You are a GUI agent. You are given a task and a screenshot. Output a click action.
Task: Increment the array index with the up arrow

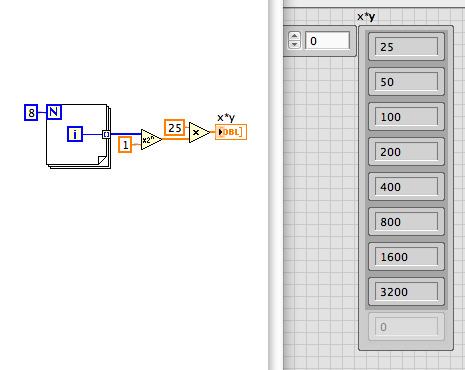[x=294, y=36]
